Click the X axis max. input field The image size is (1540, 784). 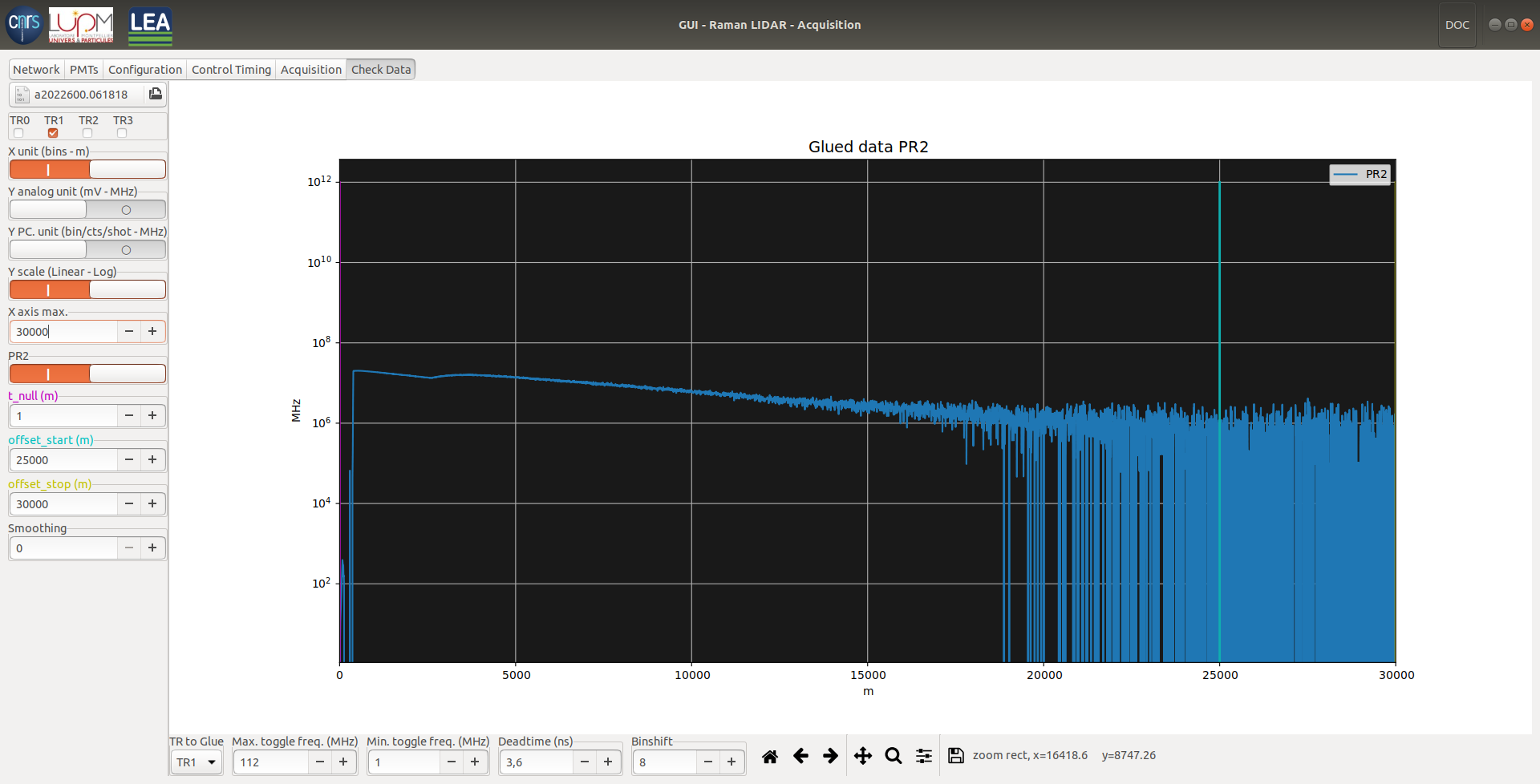tap(64, 332)
